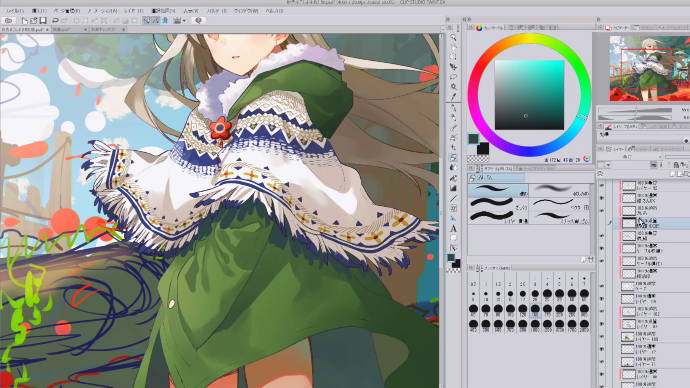Click the Save icon in the command bar

pos(43,20)
